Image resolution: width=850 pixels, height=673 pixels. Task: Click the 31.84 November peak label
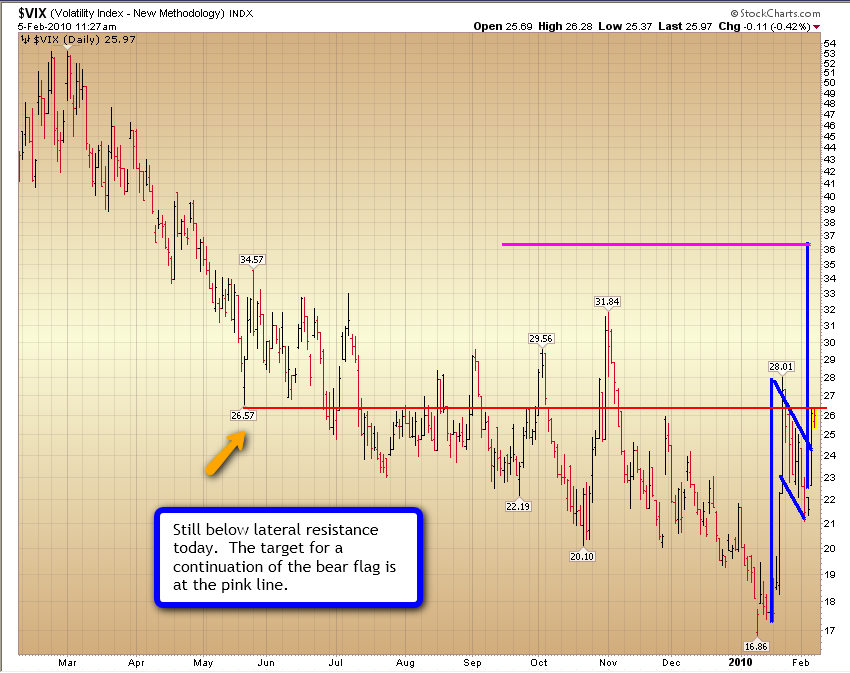coord(607,302)
